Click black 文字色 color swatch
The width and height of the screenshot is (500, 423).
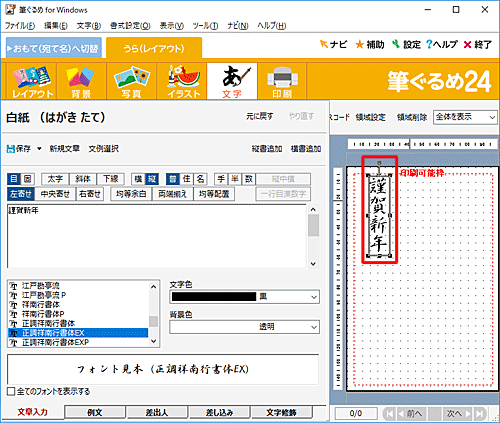coord(214,297)
